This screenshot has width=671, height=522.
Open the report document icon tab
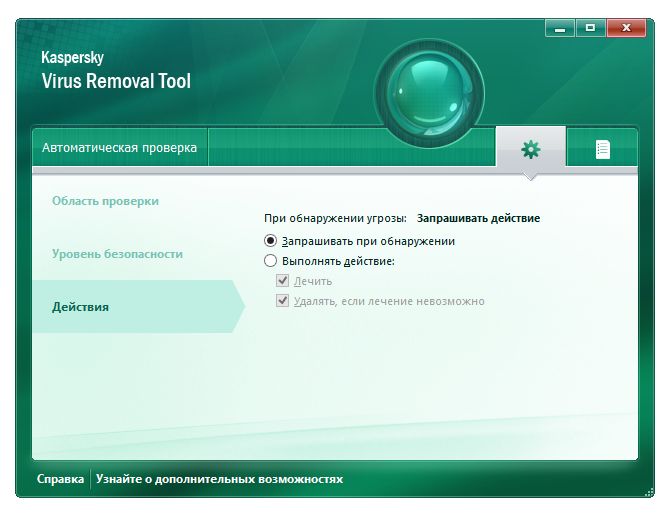tap(603, 149)
